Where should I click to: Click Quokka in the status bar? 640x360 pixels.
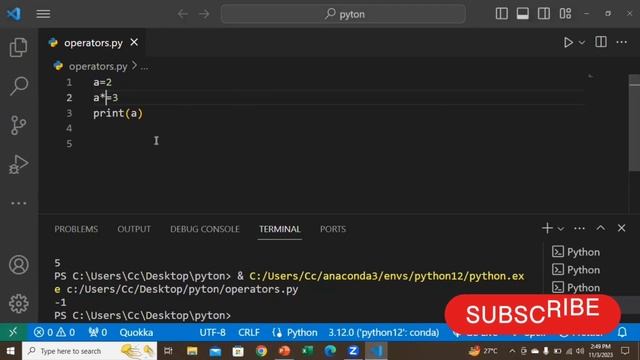[136, 332]
